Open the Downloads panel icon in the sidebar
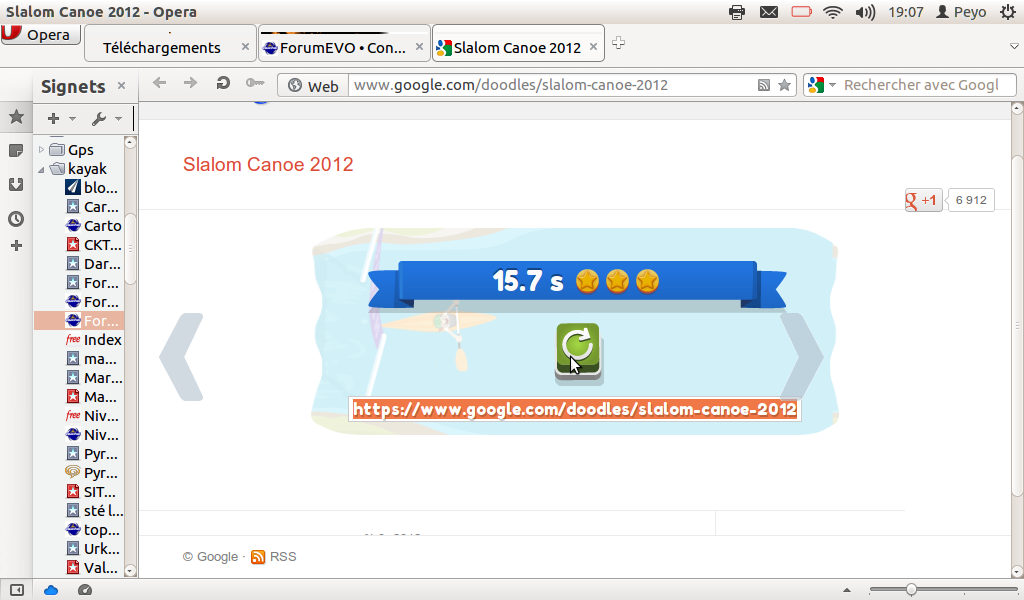The image size is (1024, 600). [16, 185]
